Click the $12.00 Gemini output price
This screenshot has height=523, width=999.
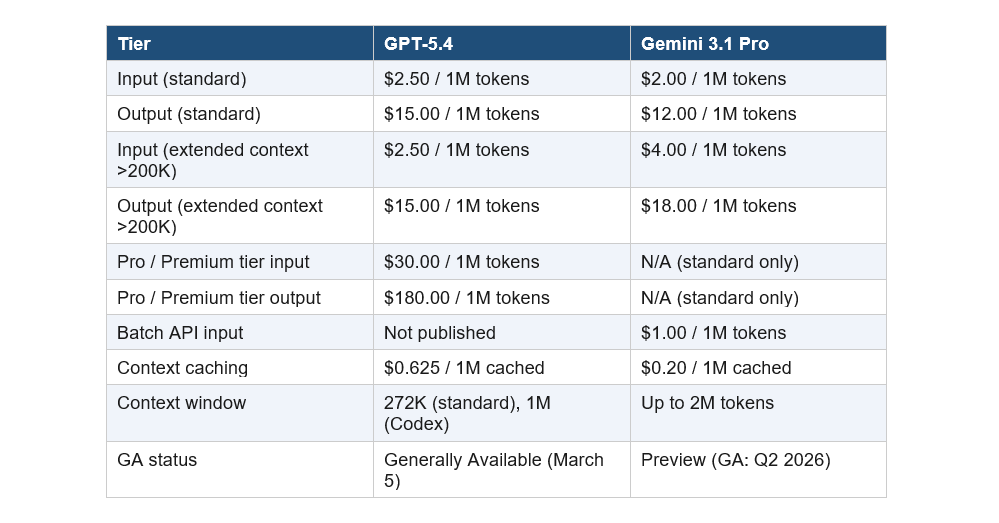(718, 114)
